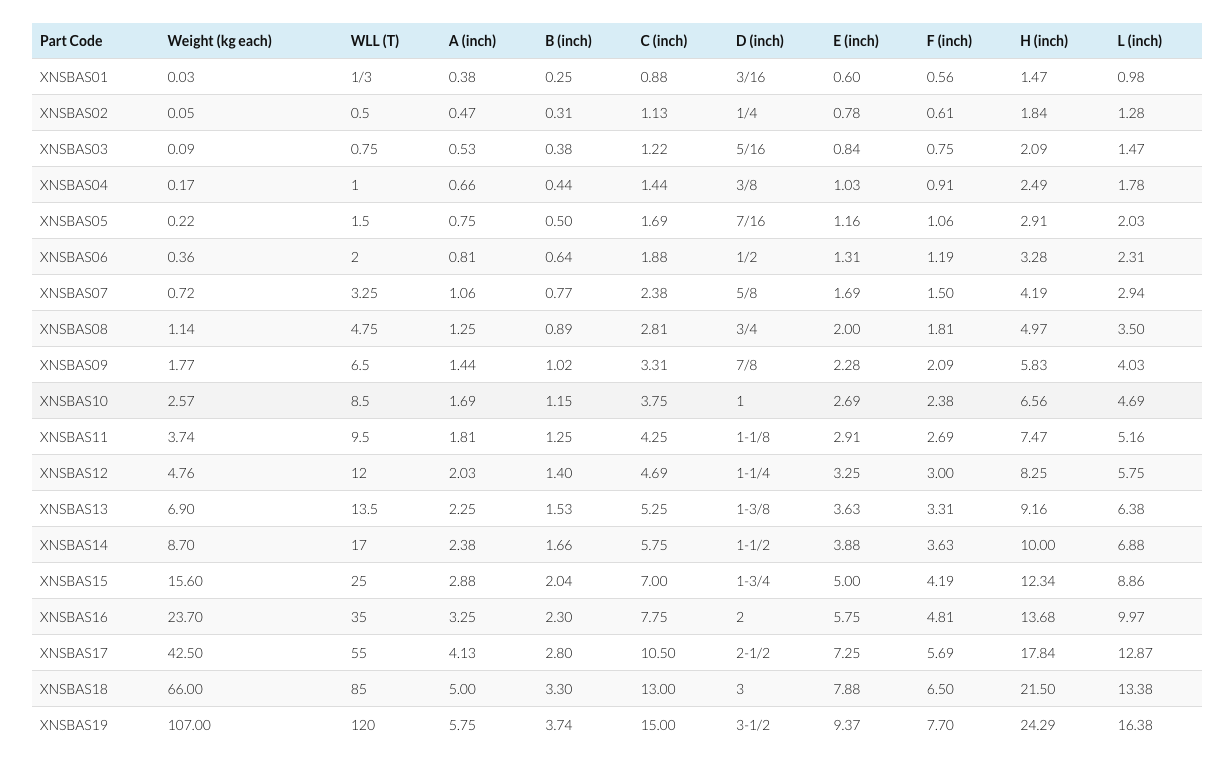Click the E (inch) column header
The image size is (1219, 766).
856,41
